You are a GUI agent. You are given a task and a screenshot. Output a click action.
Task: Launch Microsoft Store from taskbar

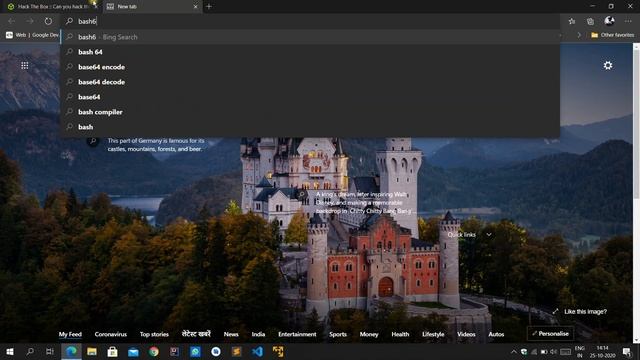(113, 351)
